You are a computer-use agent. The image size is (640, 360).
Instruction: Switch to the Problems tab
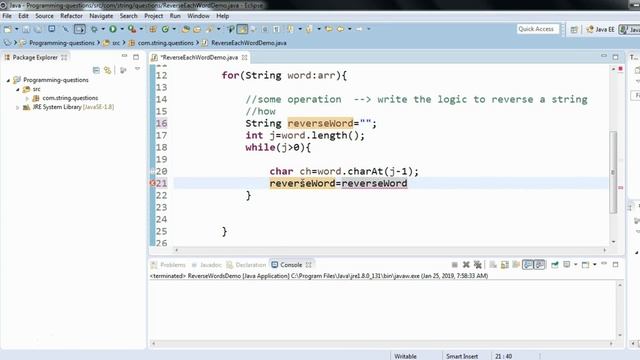point(168,265)
